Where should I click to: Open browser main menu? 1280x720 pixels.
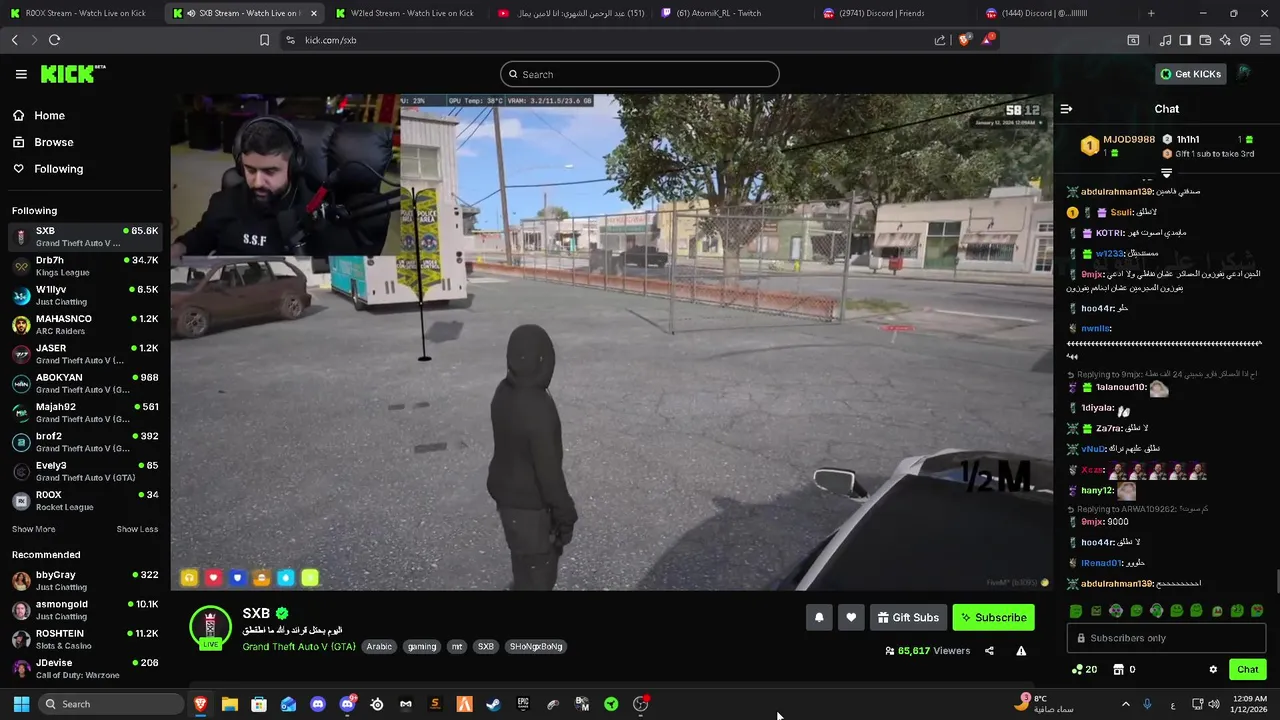1265,40
